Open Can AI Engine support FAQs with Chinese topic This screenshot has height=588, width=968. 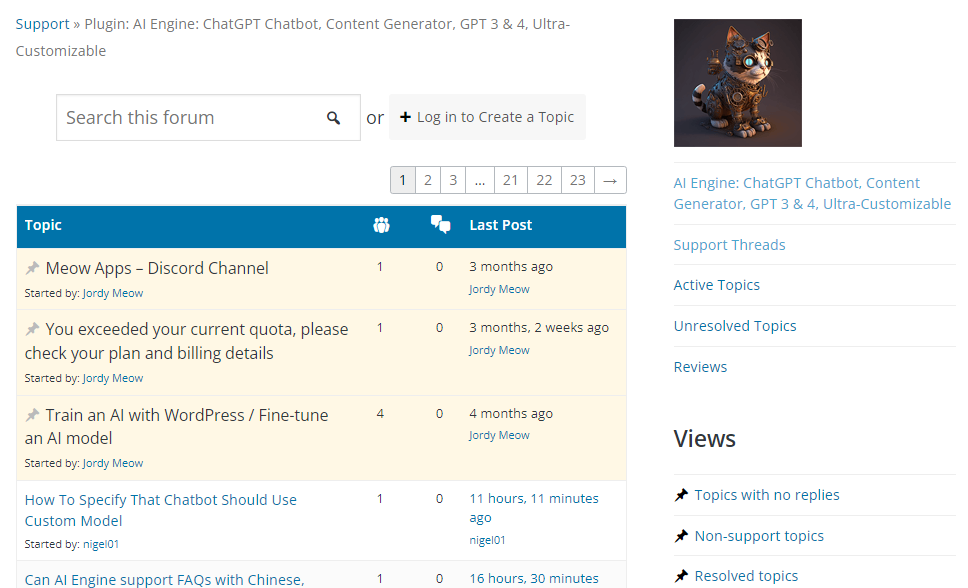(164, 579)
